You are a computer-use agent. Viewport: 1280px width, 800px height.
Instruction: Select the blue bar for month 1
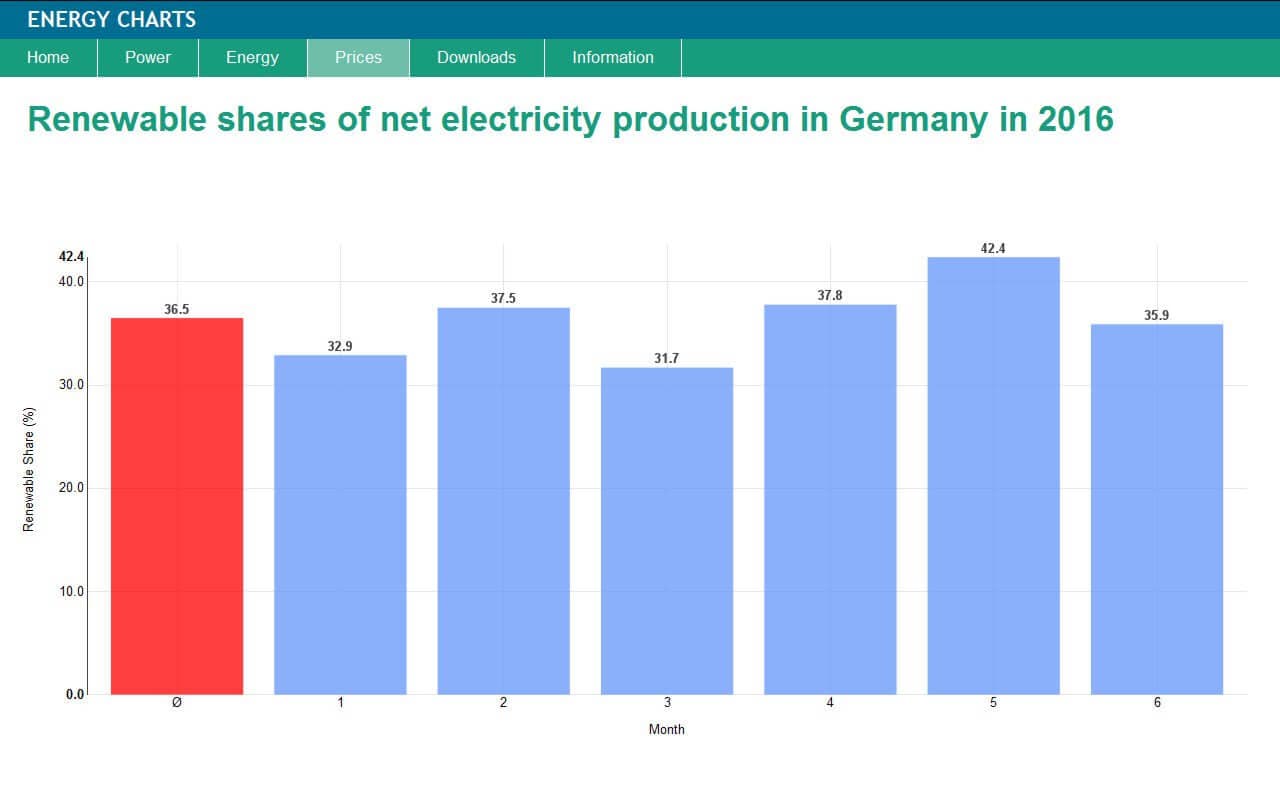tap(340, 524)
